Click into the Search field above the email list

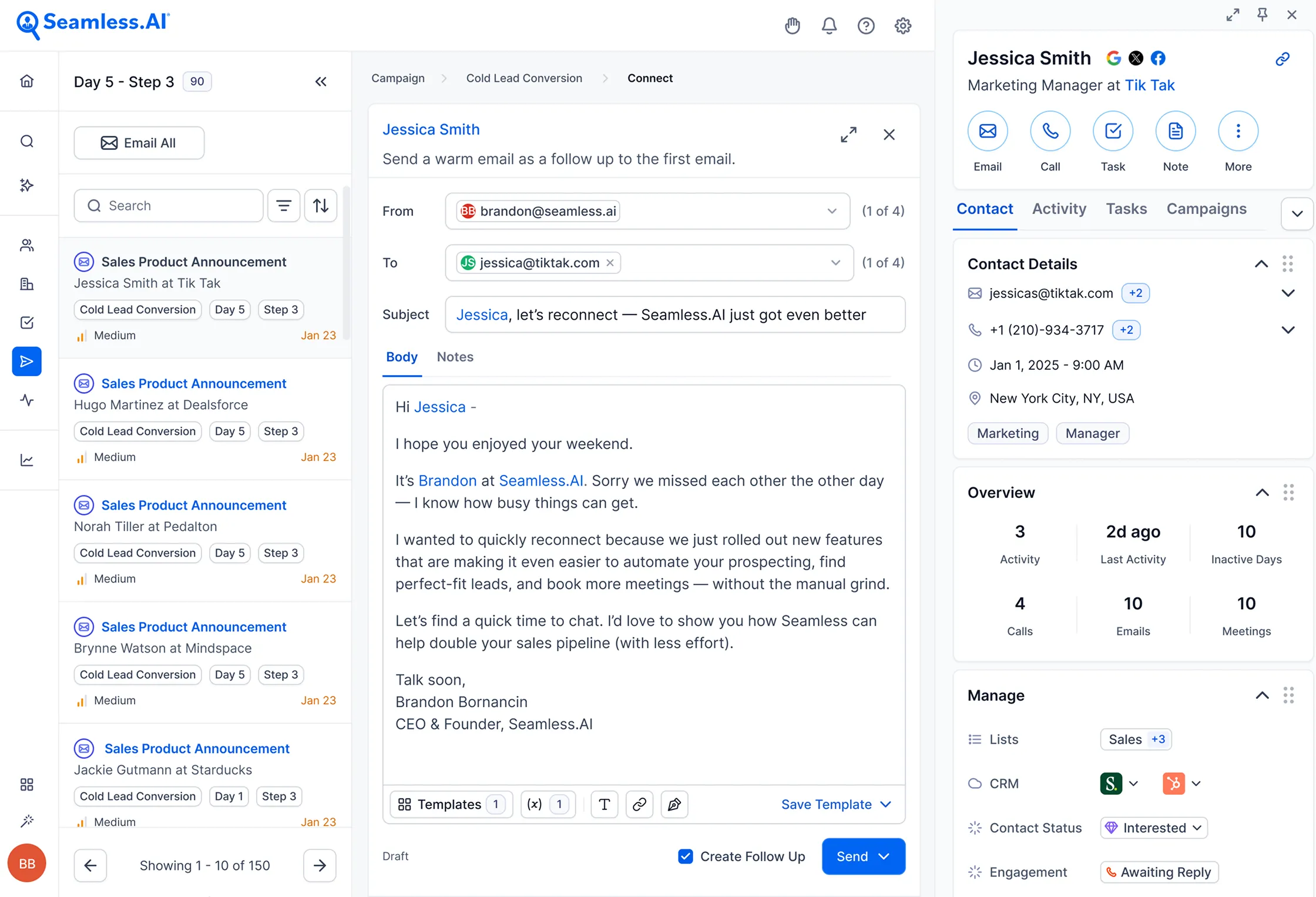[169, 205]
